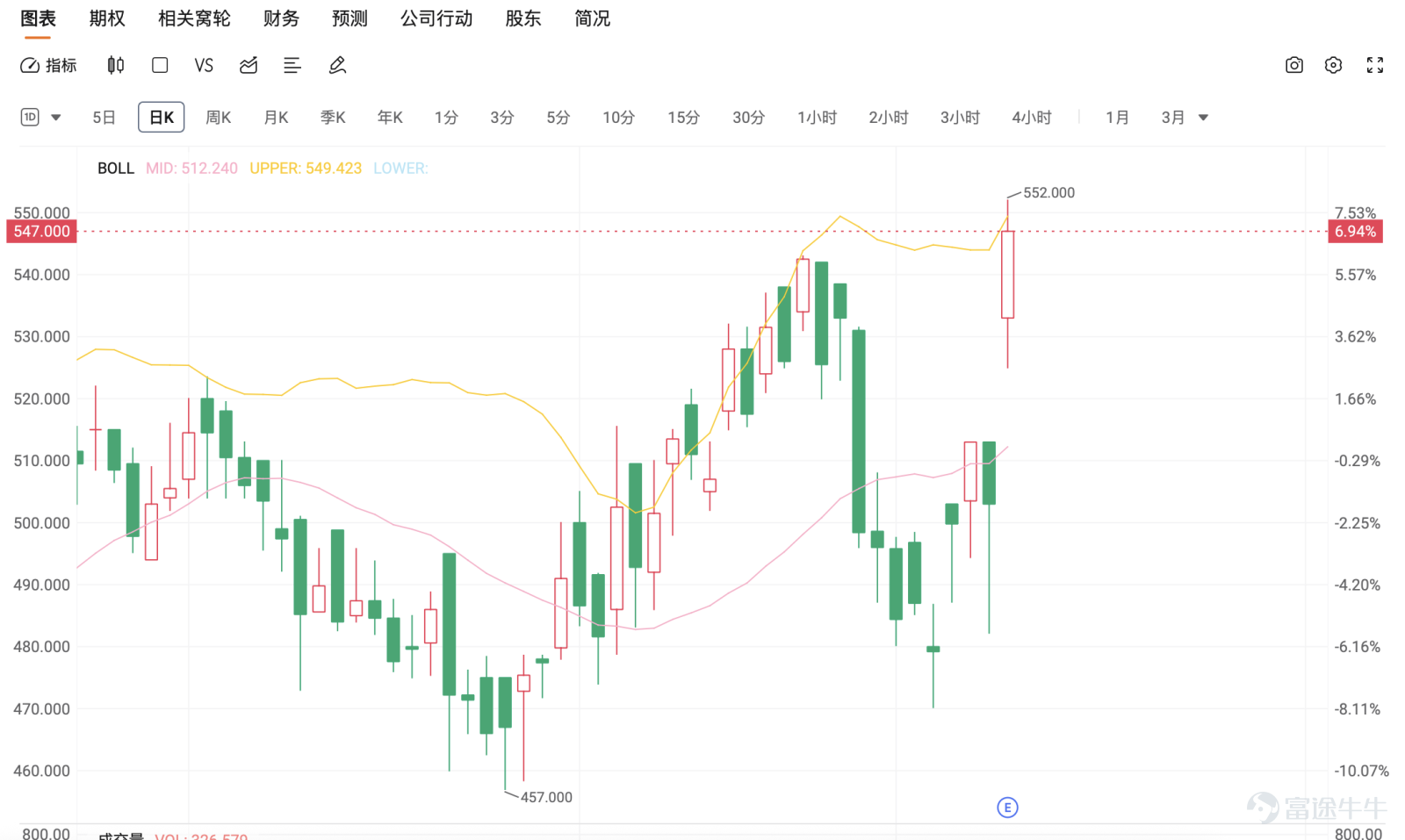
Task: Open the 指标 indicators panel
Action: (x=48, y=65)
